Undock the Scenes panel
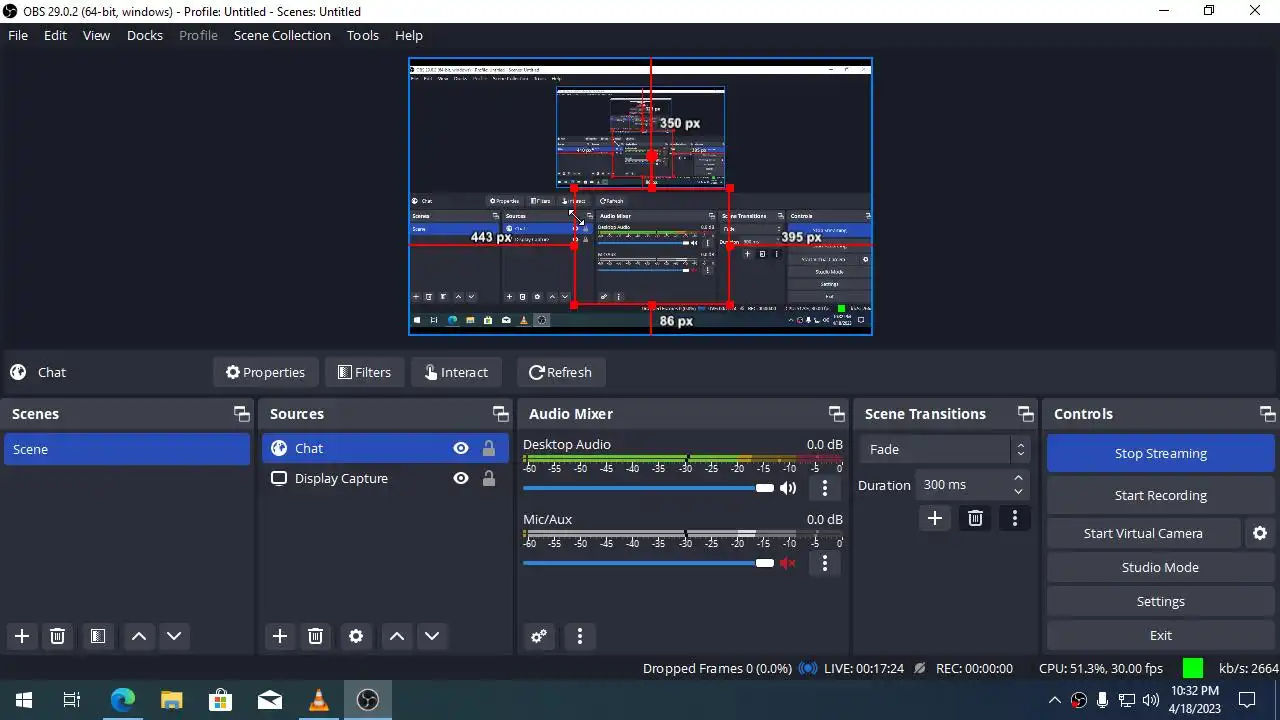This screenshot has width=1280, height=720. point(241,414)
